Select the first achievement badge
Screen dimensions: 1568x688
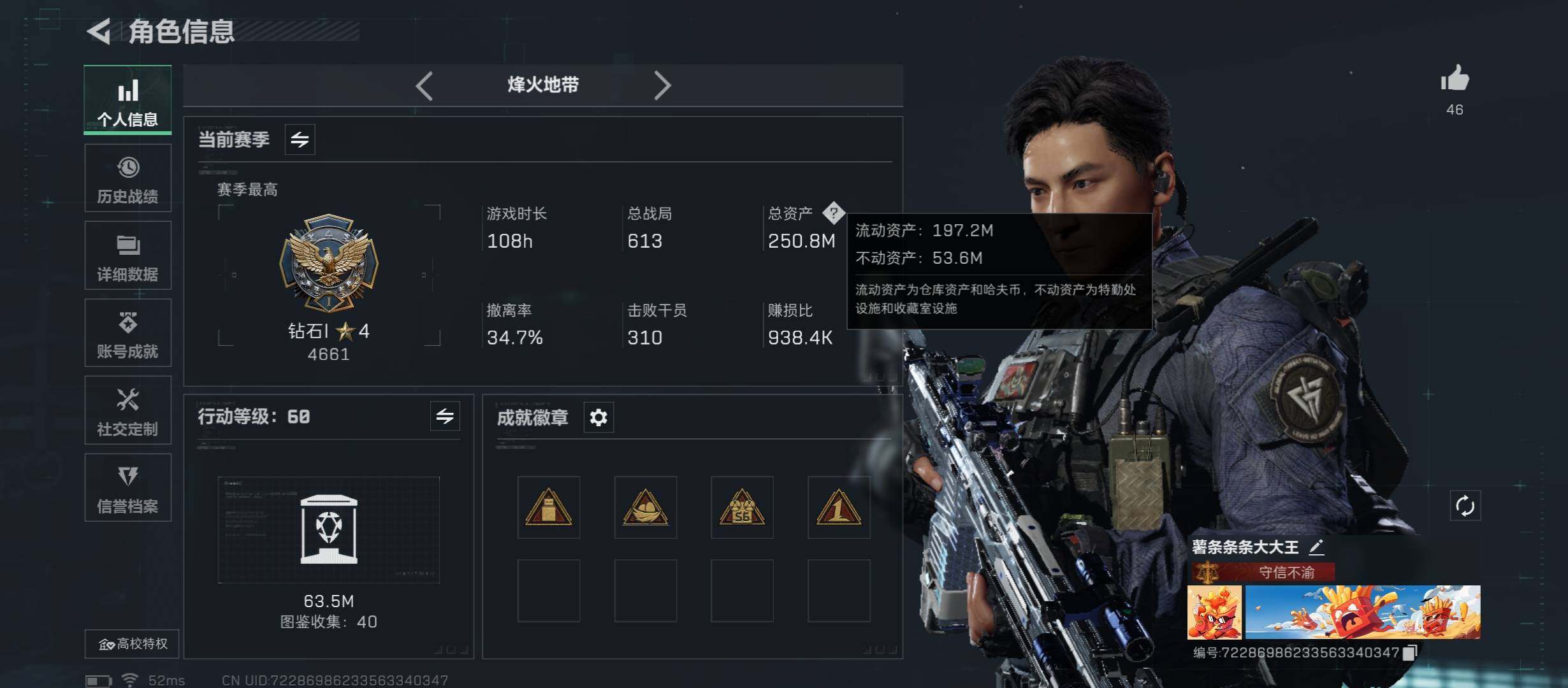point(548,507)
